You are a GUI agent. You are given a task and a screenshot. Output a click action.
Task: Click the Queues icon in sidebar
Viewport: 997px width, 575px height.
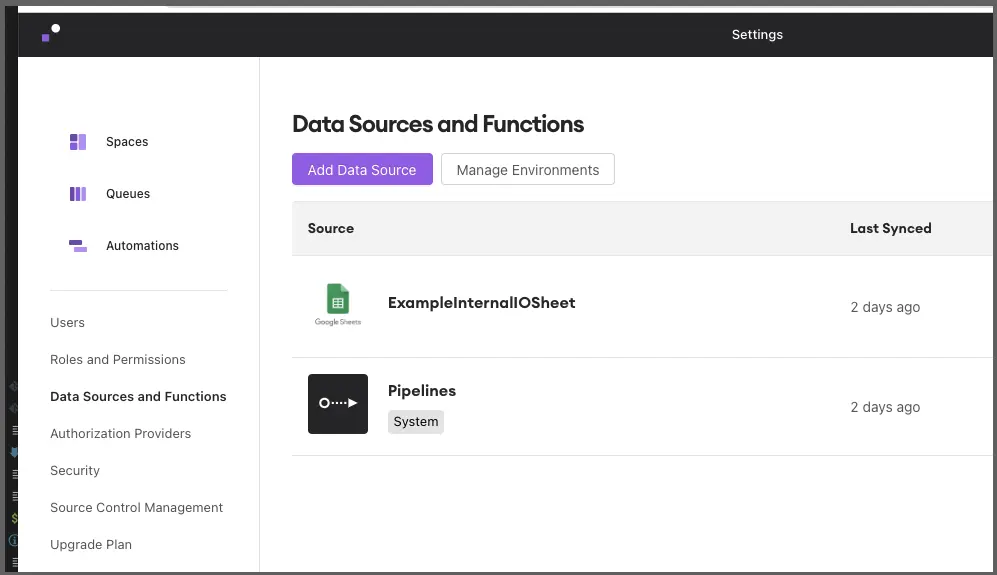click(x=78, y=194)
